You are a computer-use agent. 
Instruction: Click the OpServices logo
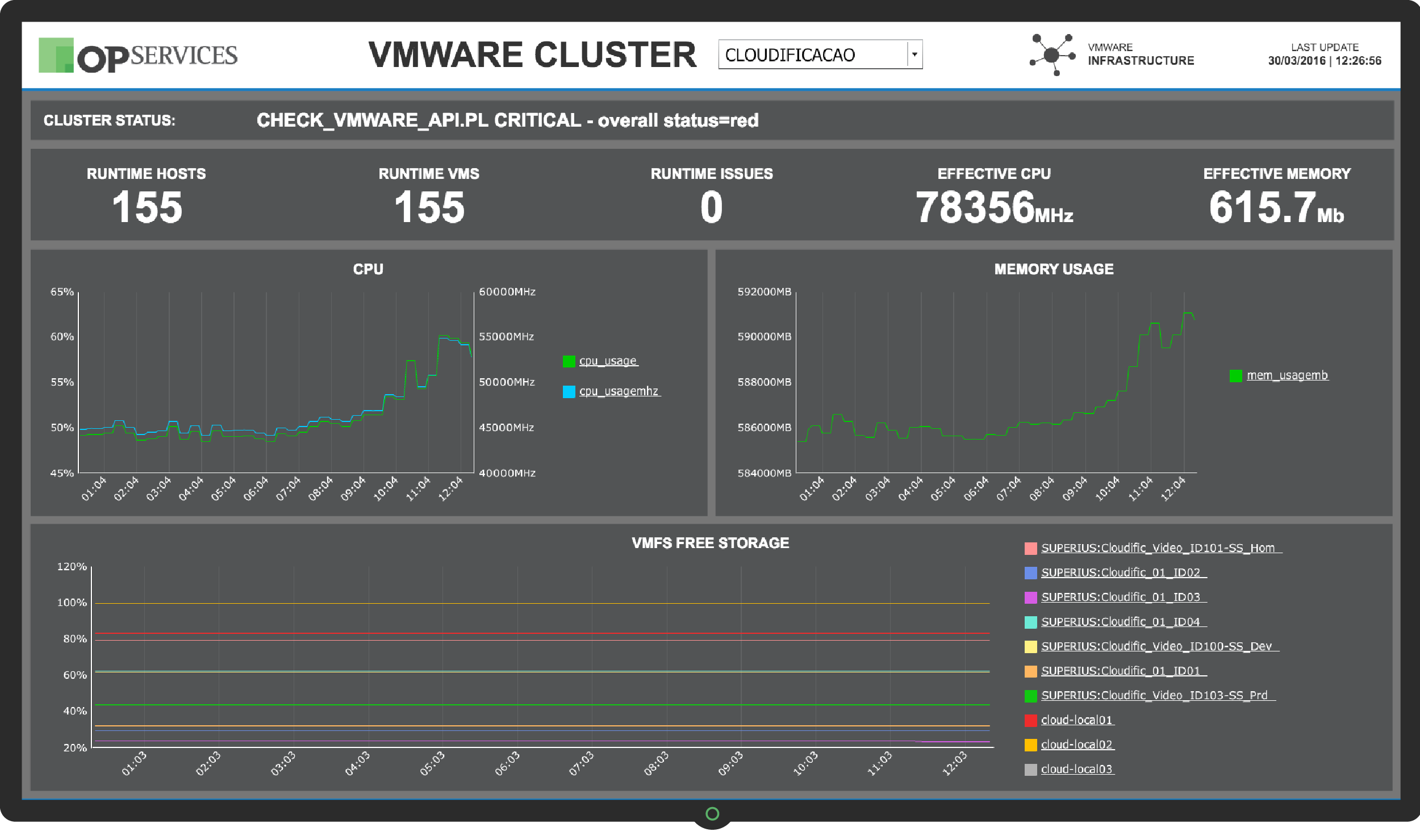point(138,55)
